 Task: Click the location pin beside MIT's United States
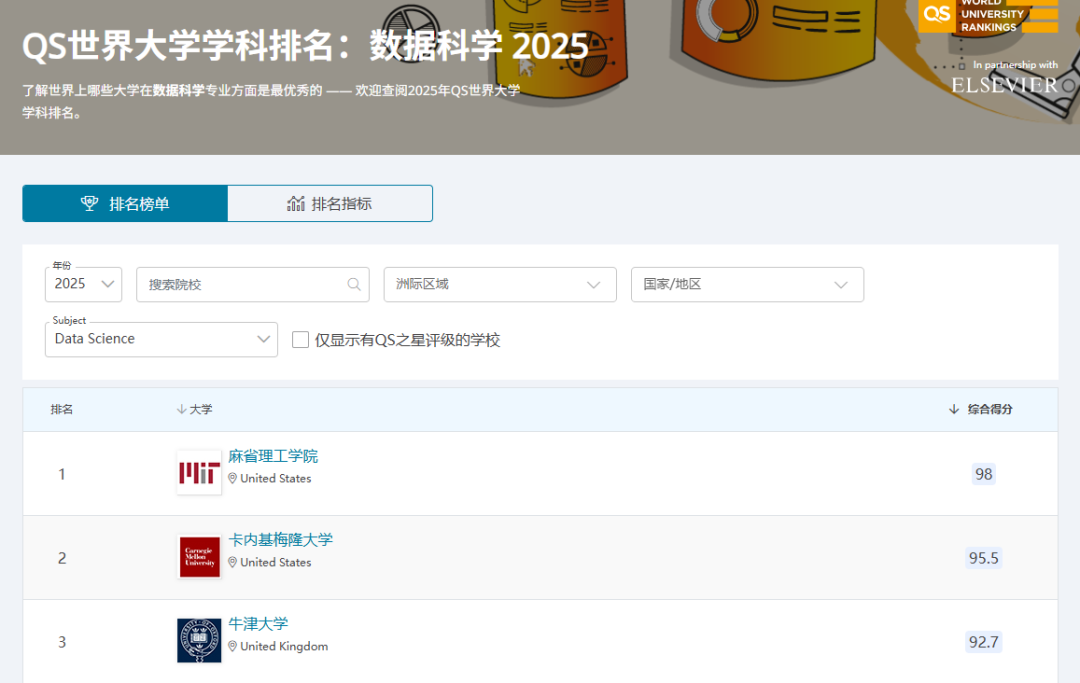pyautogui.click(x=232, y=479)
